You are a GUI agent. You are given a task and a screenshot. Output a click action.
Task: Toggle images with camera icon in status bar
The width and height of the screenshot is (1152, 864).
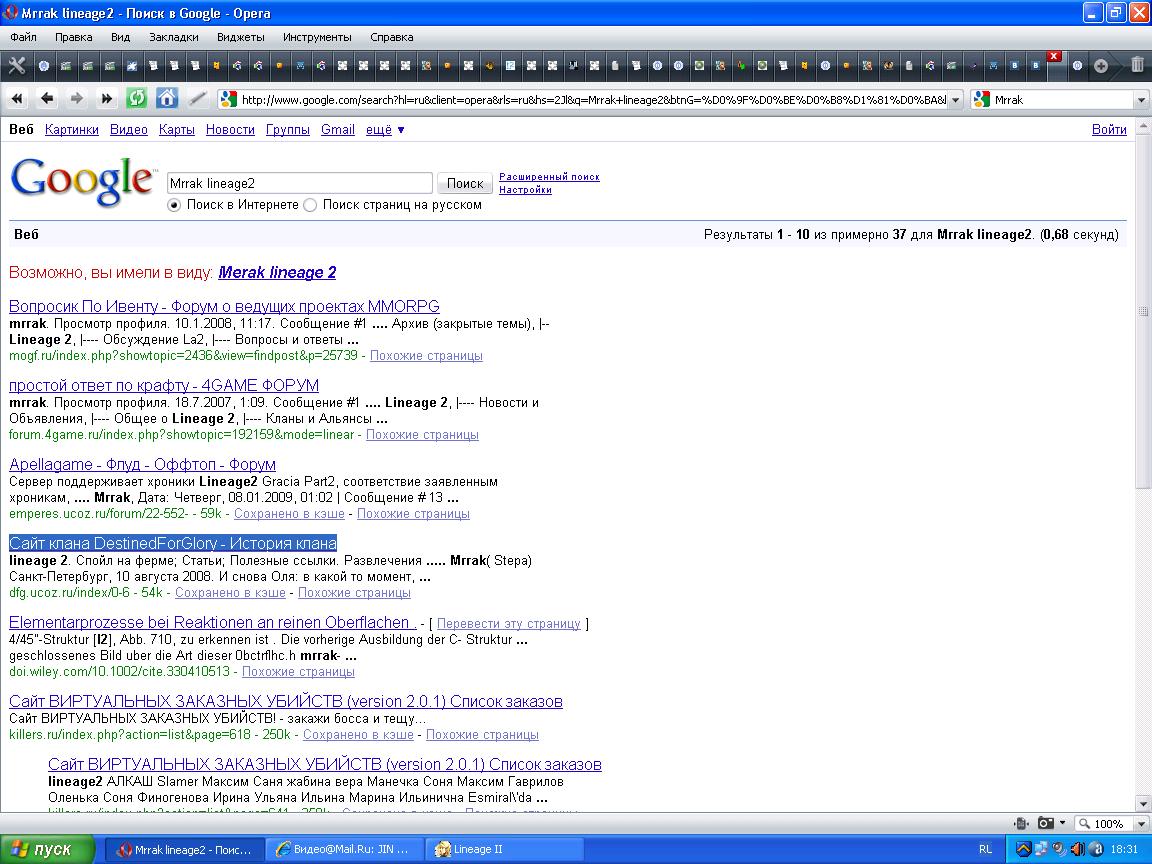click(x=1046, y=824)
